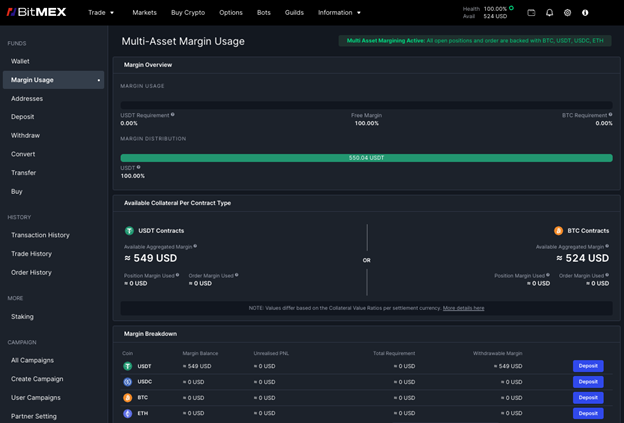The image size is (624, 423).
Task: Click the theme contrast icon
Action: pyautogui.click(x=585, y=13)
